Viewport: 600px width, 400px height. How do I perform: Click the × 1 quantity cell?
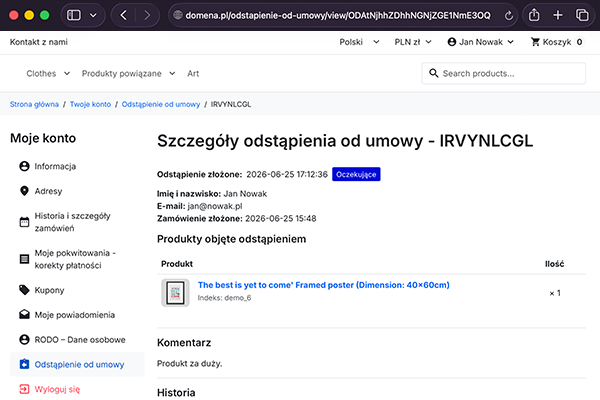555,293
